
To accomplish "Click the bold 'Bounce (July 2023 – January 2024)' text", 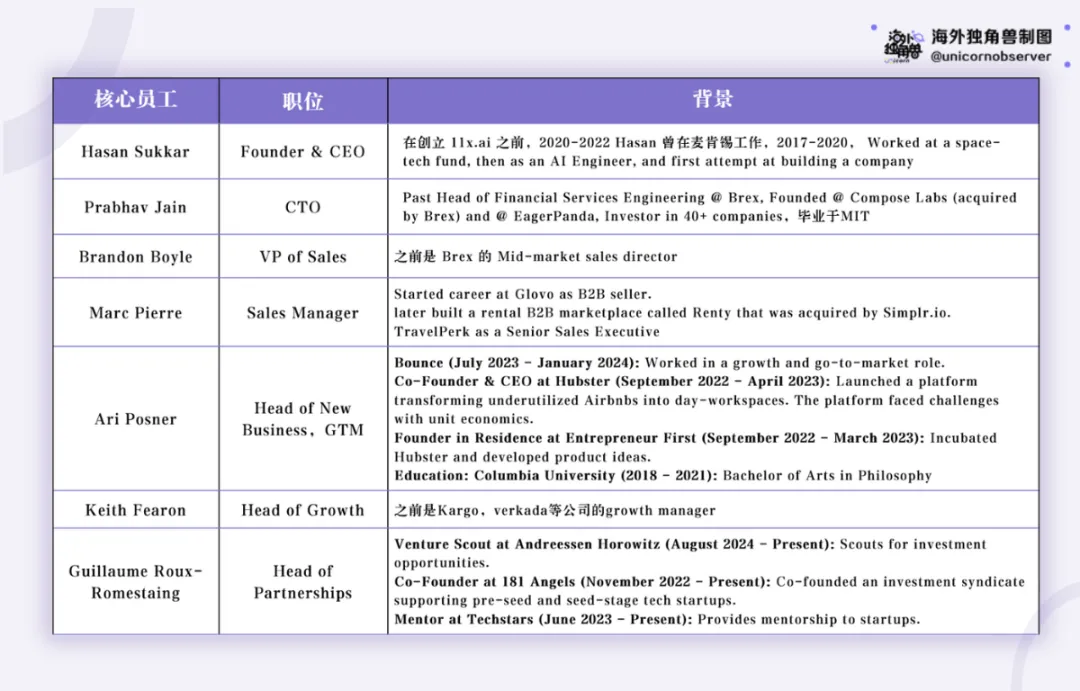I will (x=517, y=363).
